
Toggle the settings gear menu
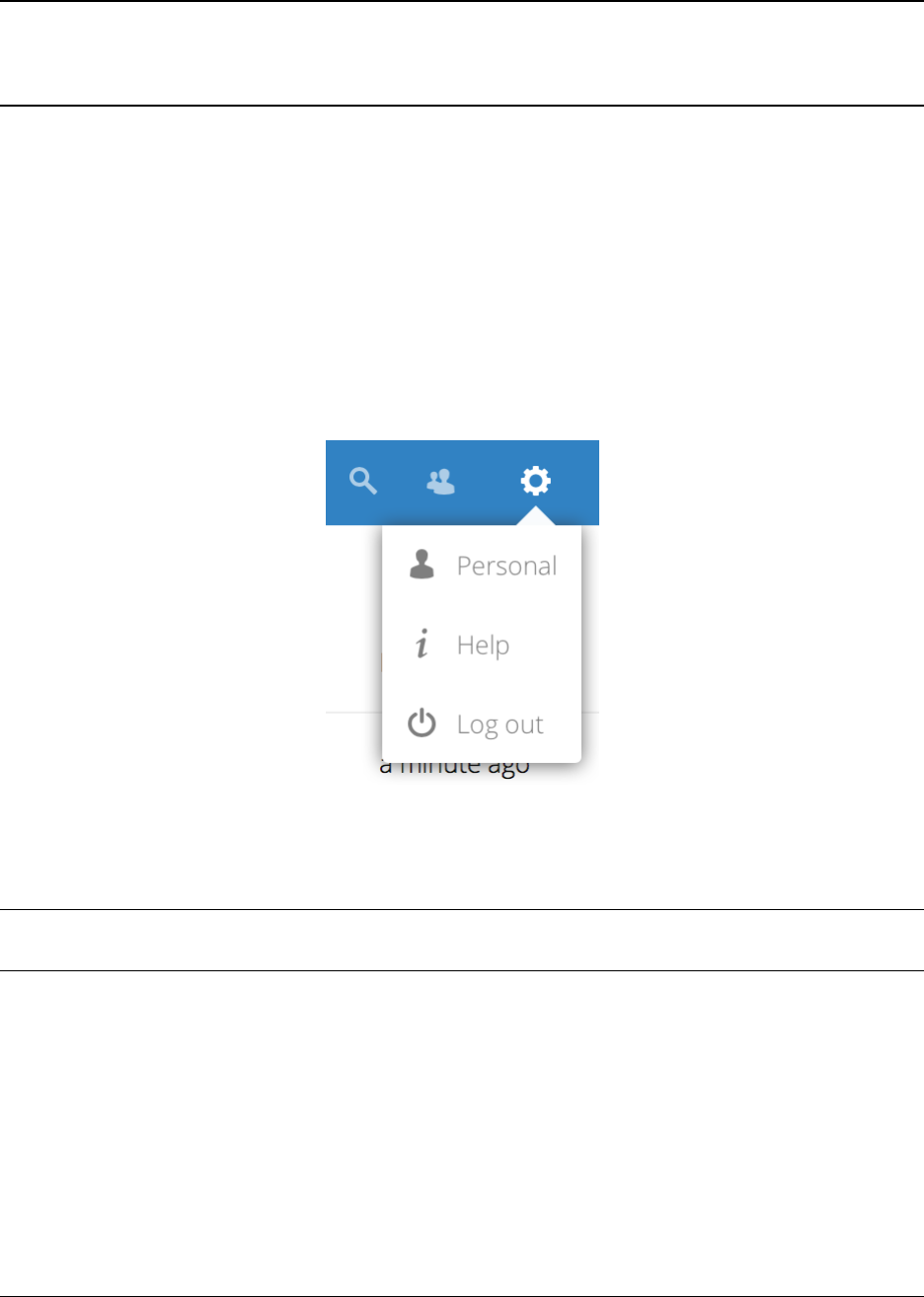535,481
